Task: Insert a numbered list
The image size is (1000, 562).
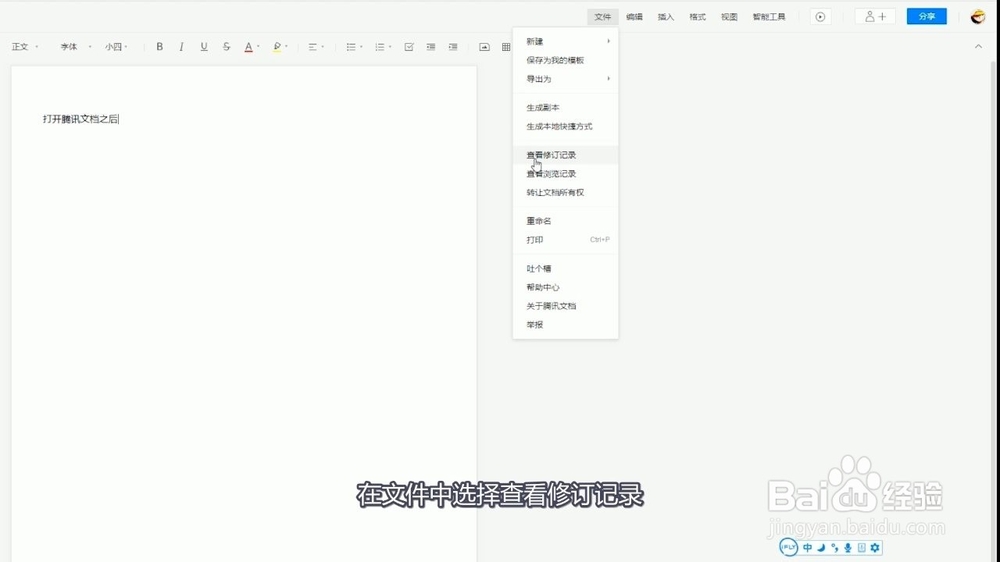Action: [x=379, y=47]
